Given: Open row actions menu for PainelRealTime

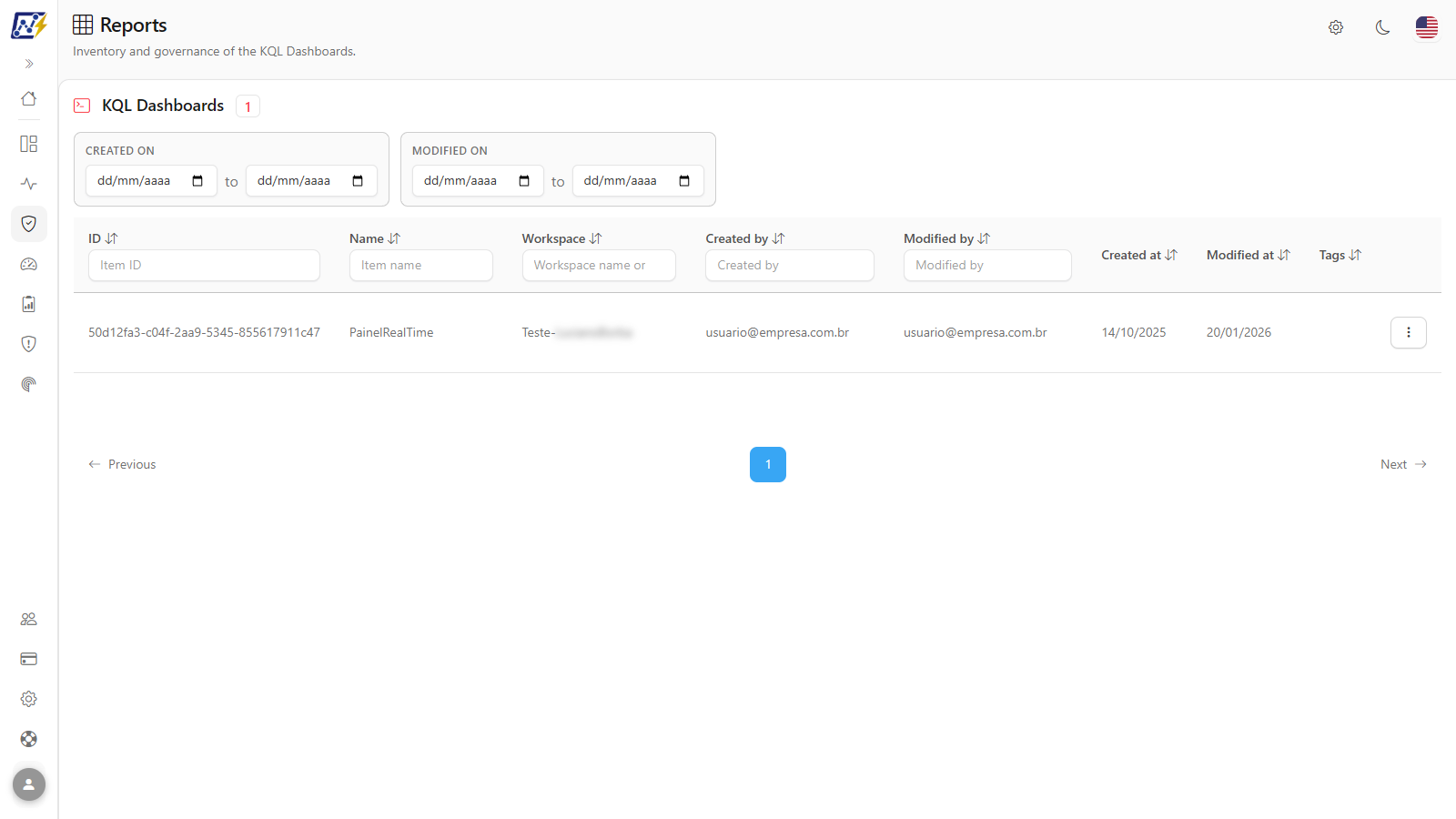Looking at the screenshot, I should point(1409,333).
